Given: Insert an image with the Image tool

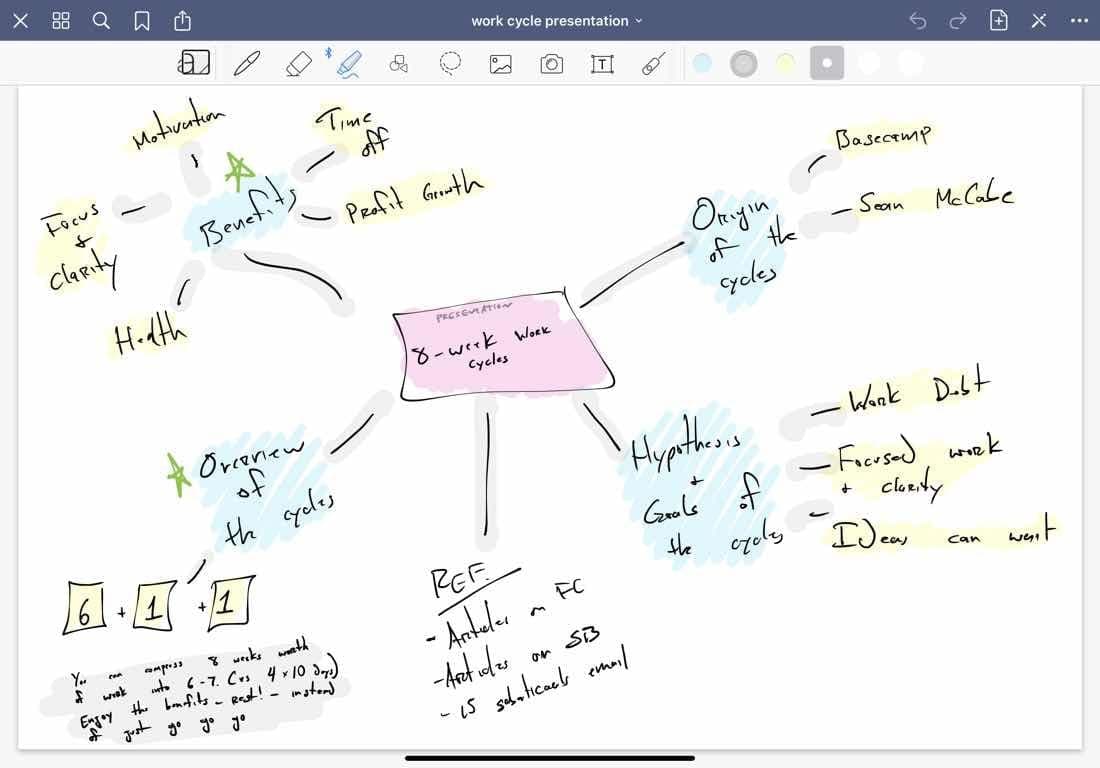Looking at the screenshot, I should tap(501, 64).
